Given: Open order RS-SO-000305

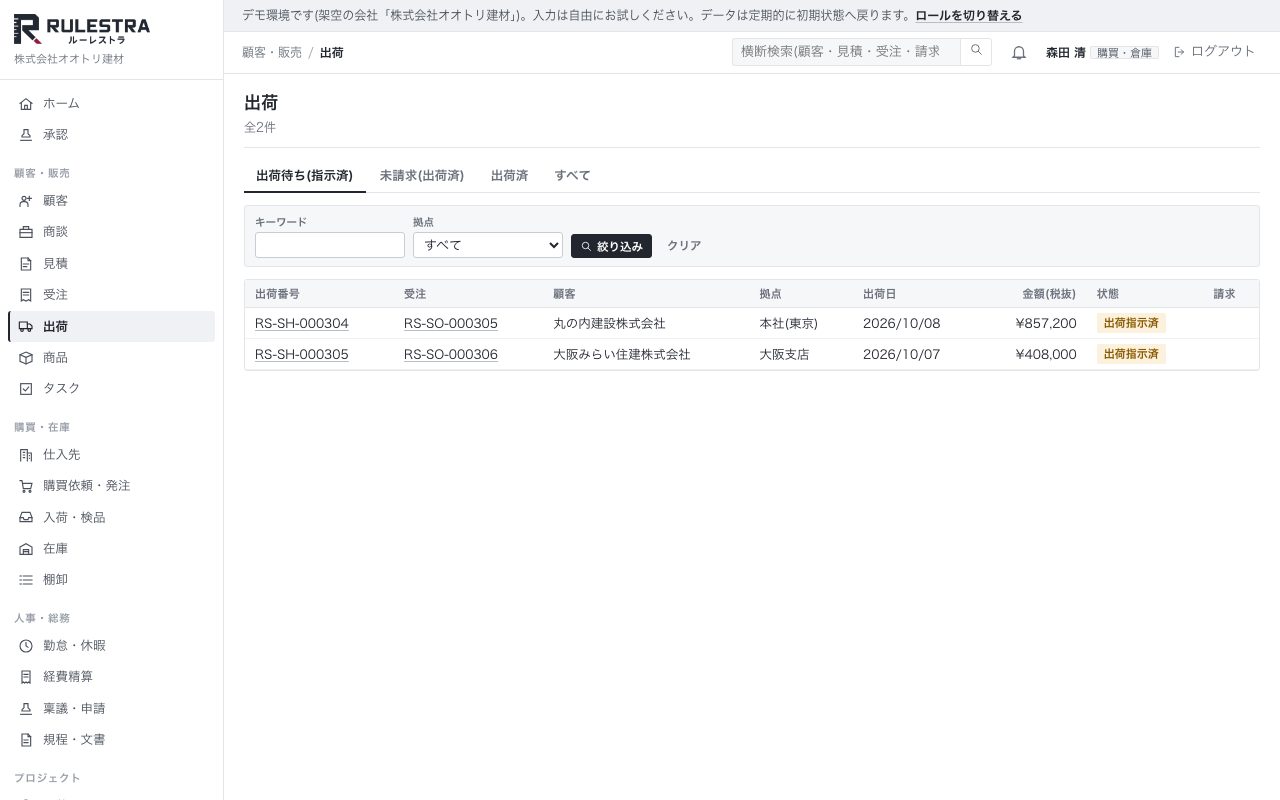Looking at the screenshot, I should click(x=451, y=323).
